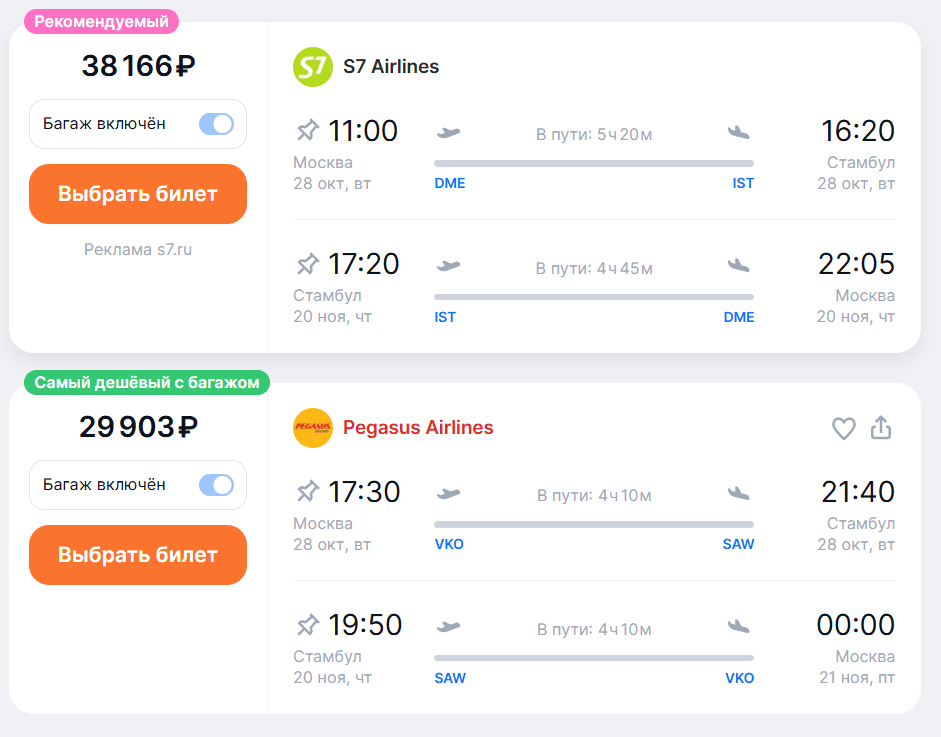This screenshot has height=737, width=941.
Task: Share the Pegasus Airlines ticket
Action: tap(881, 427)
